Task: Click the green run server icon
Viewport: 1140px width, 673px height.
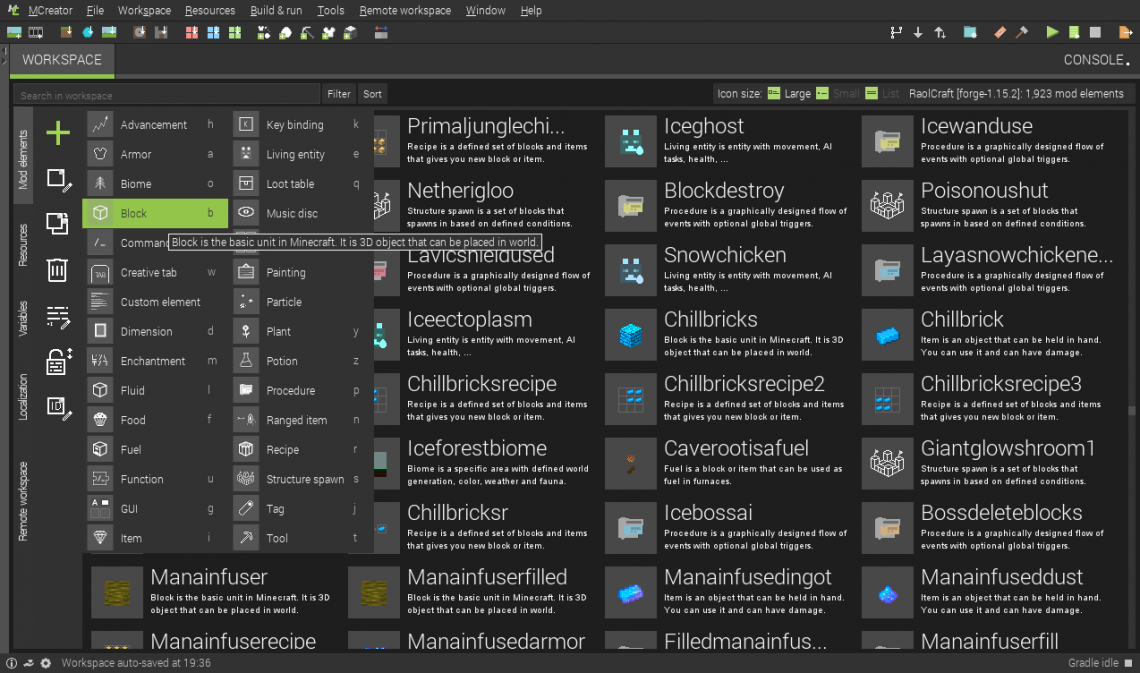Action: coord(1074,32)
